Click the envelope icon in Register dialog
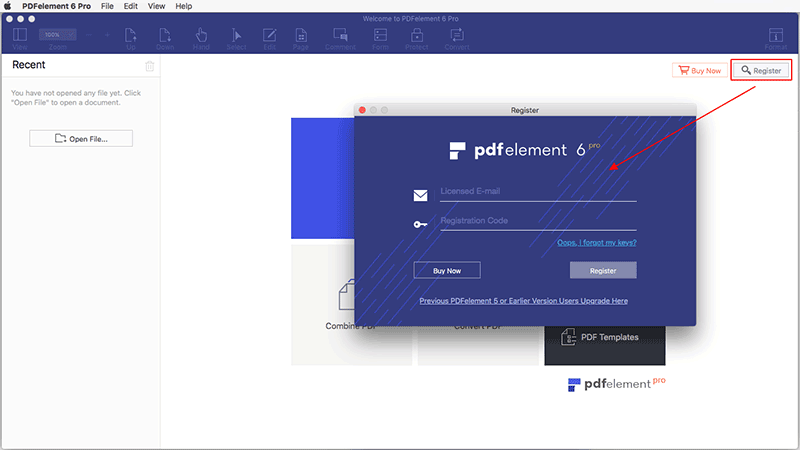The width and height of the screenshot is (800, 450). pyautogui.click(x=420, y=195)
